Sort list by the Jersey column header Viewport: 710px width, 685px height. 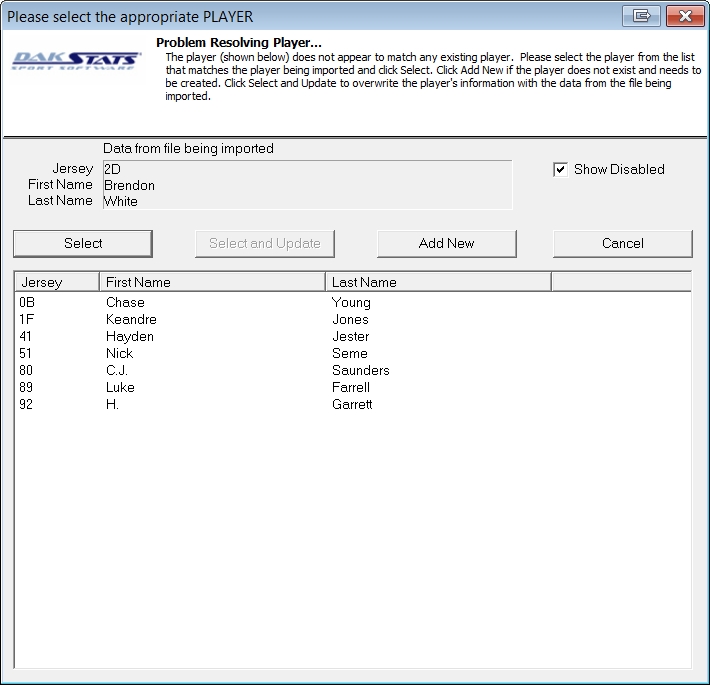coord(56,282)
